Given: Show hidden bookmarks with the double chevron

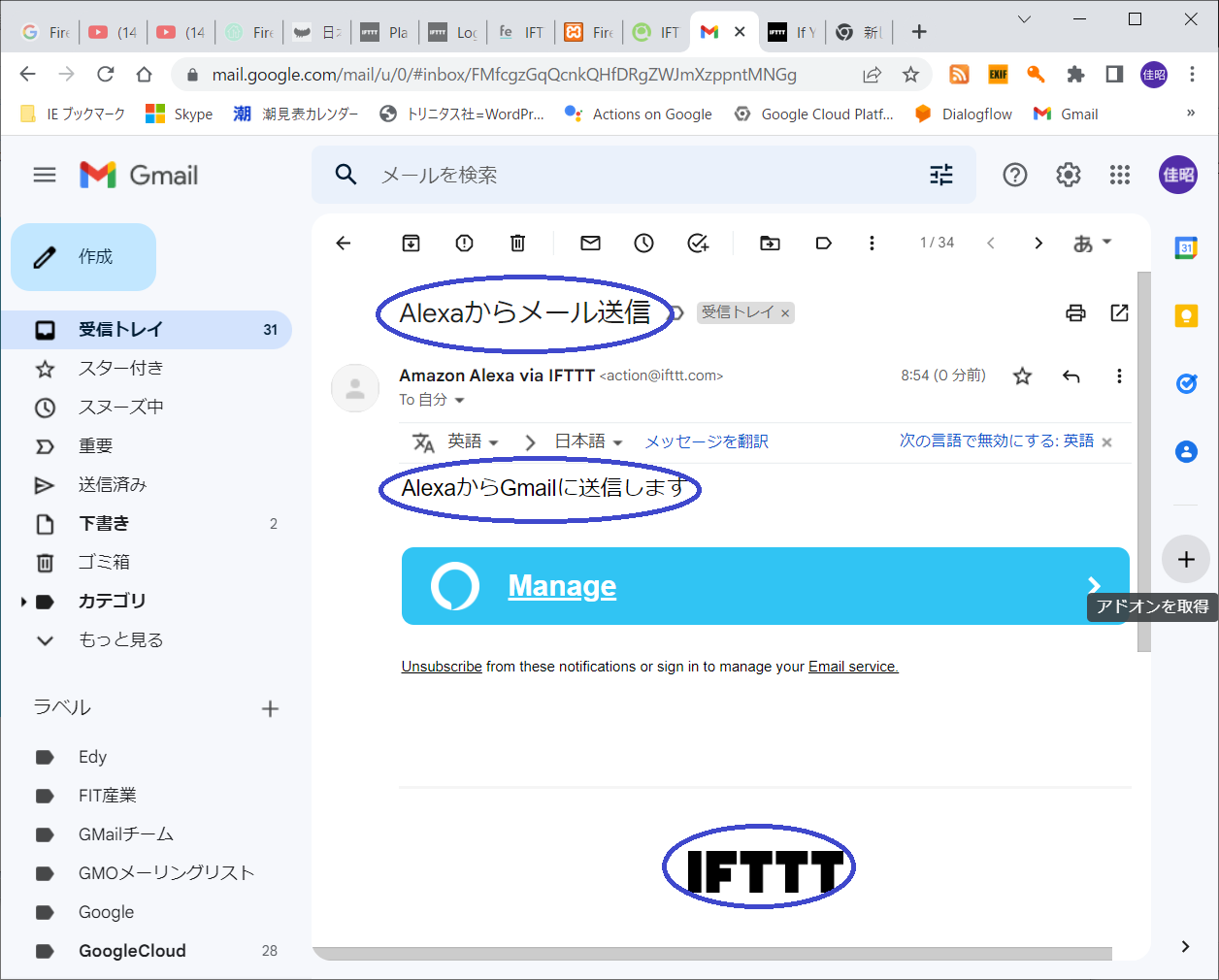Looking at the screenshot, I should (1191, 114).
